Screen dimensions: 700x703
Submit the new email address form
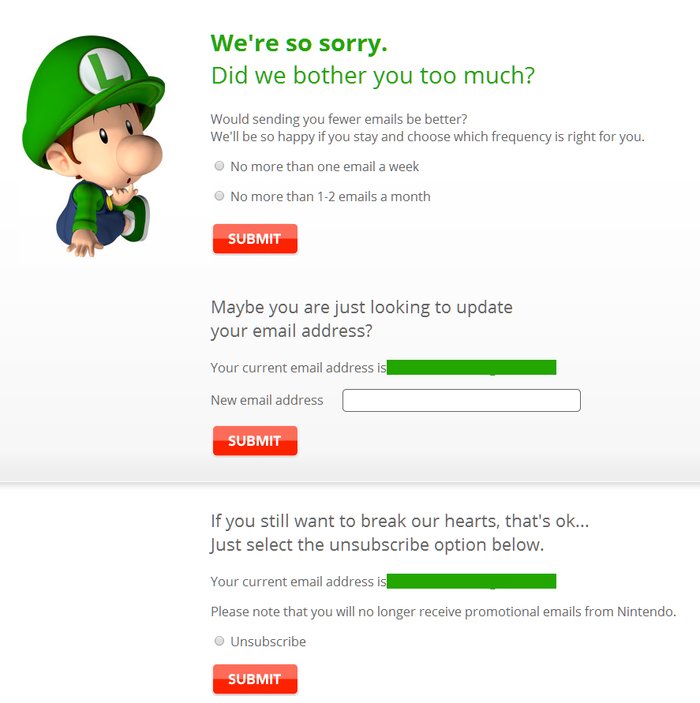click(x=255, y=441)
